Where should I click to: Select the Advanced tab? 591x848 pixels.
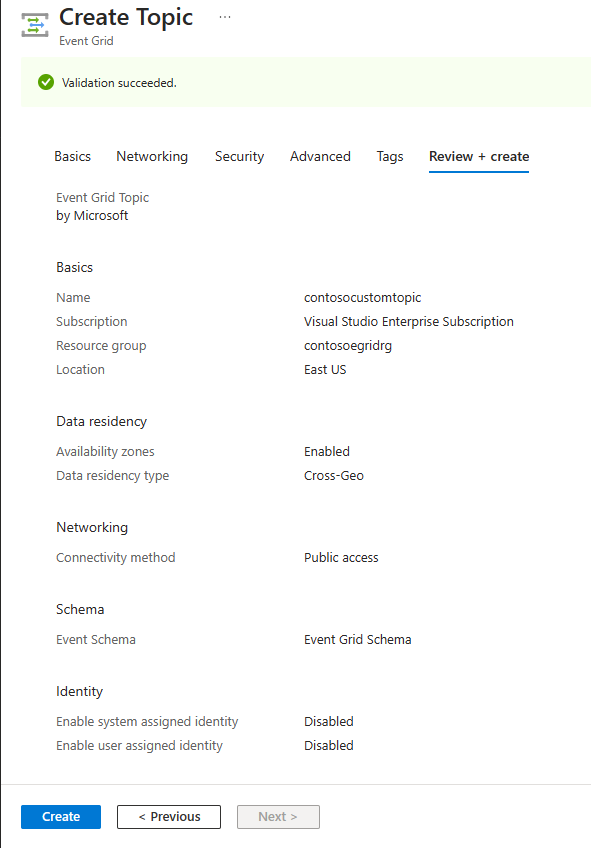coord(320,156)
